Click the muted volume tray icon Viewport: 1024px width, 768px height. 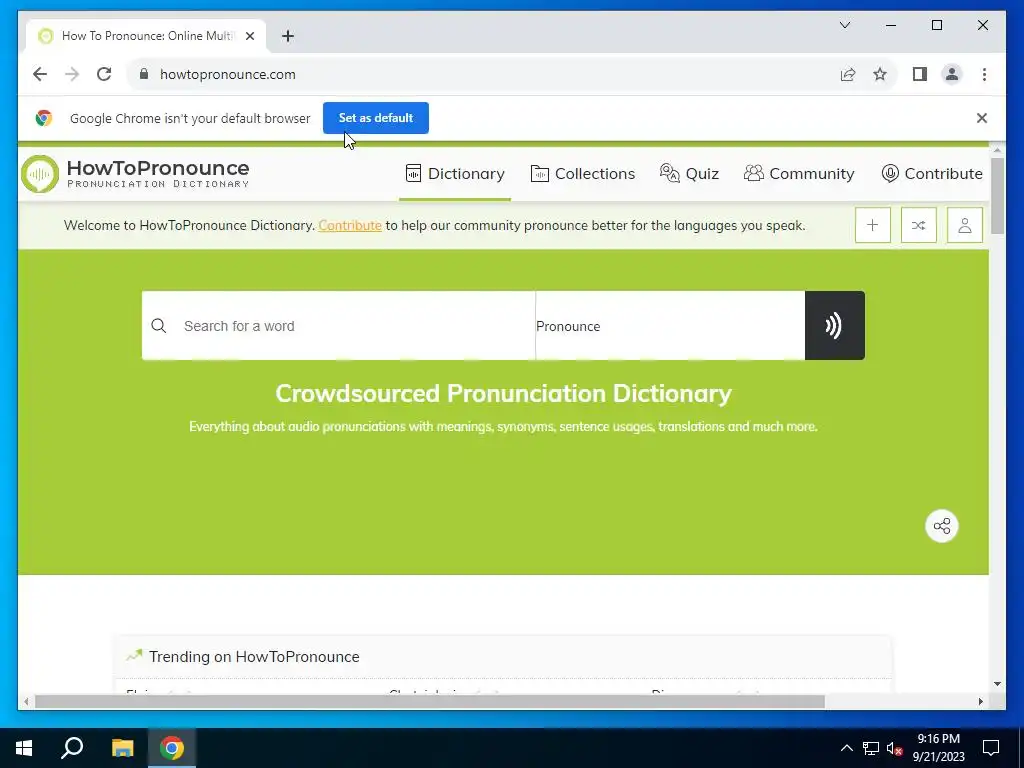point(895,748)
